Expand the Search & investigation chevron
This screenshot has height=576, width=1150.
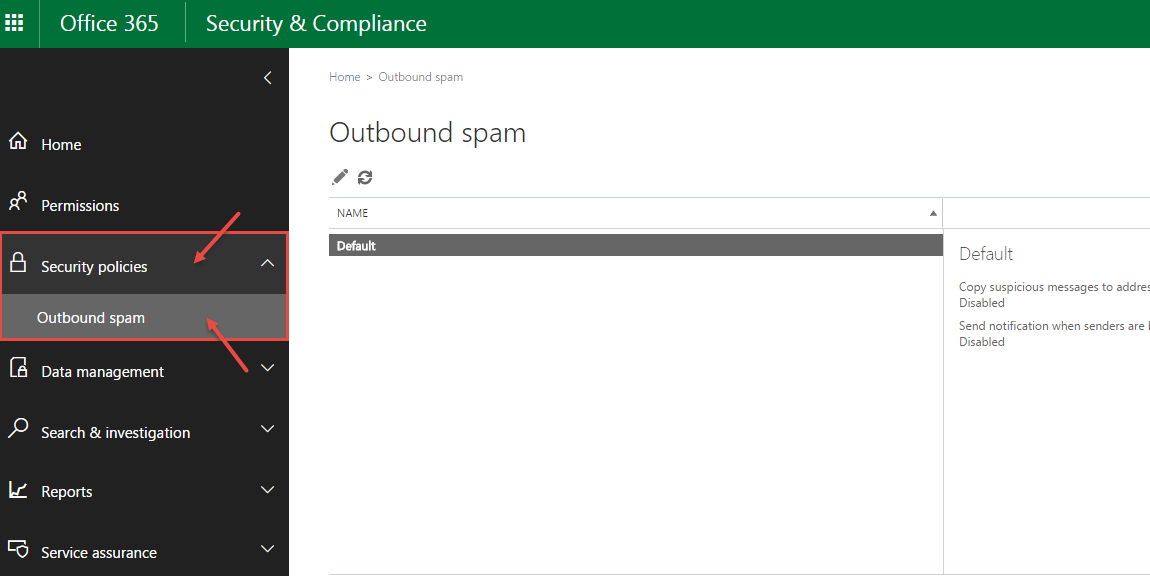267,430
